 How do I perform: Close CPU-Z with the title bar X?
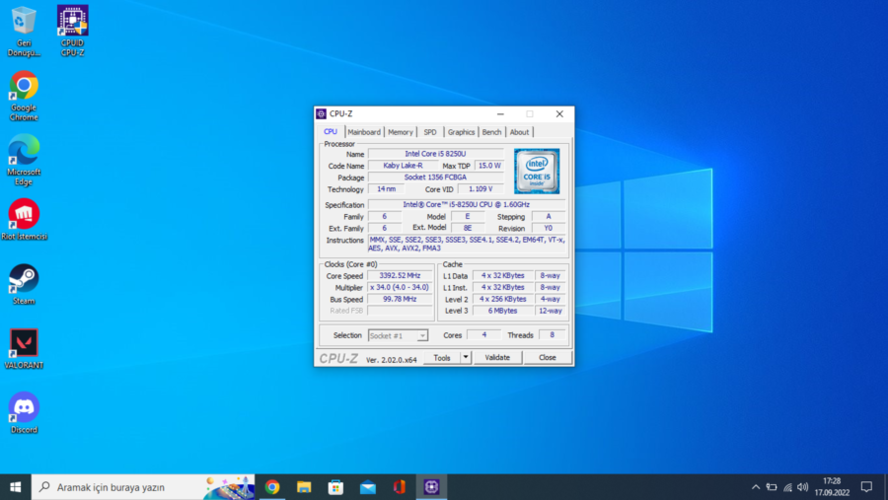560,114
